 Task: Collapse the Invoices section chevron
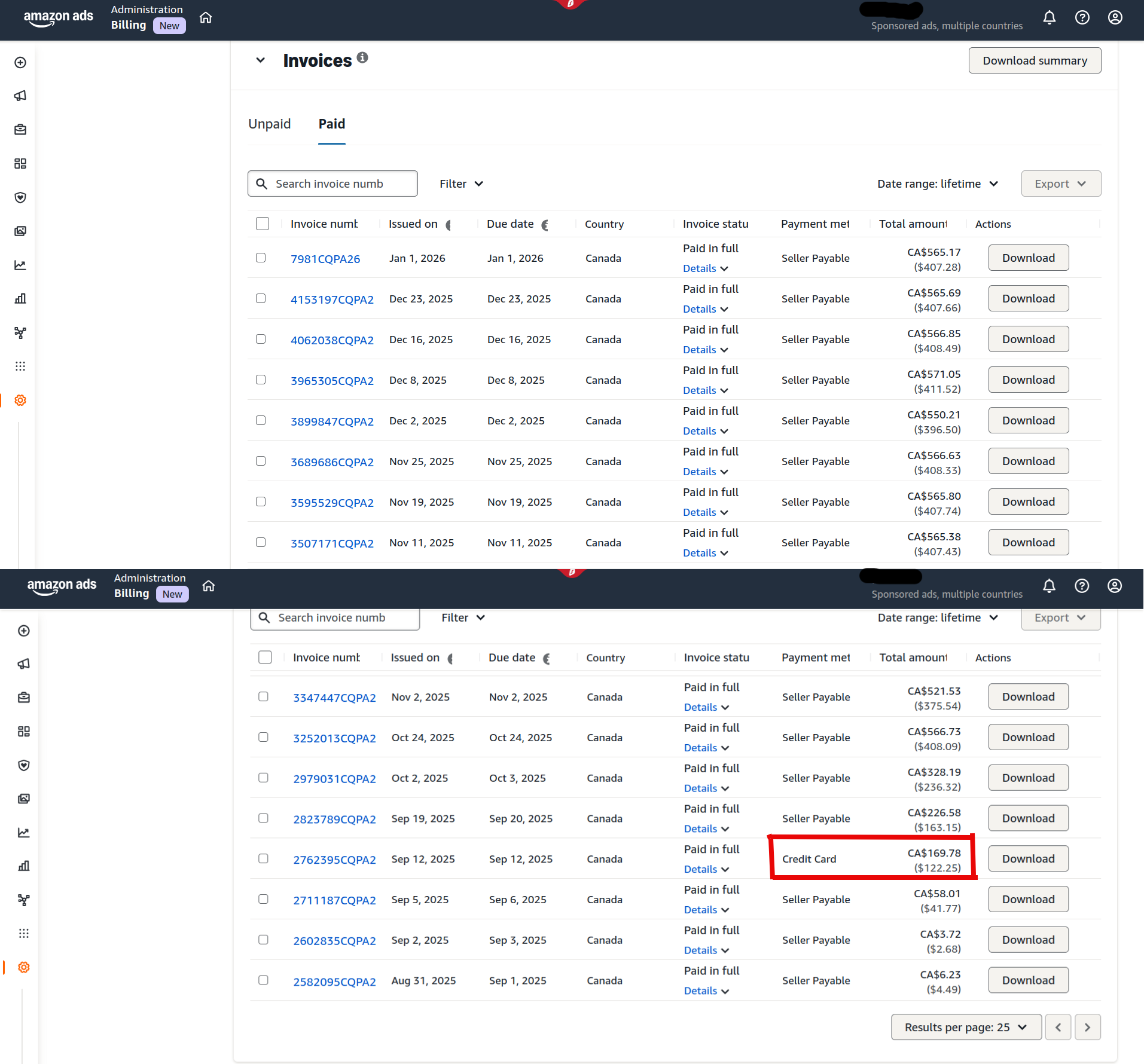(x=260, y=60)
